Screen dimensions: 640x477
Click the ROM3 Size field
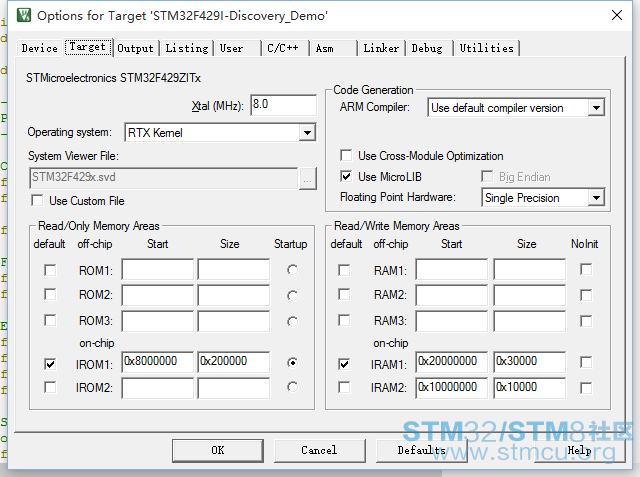tap(234, 322)
